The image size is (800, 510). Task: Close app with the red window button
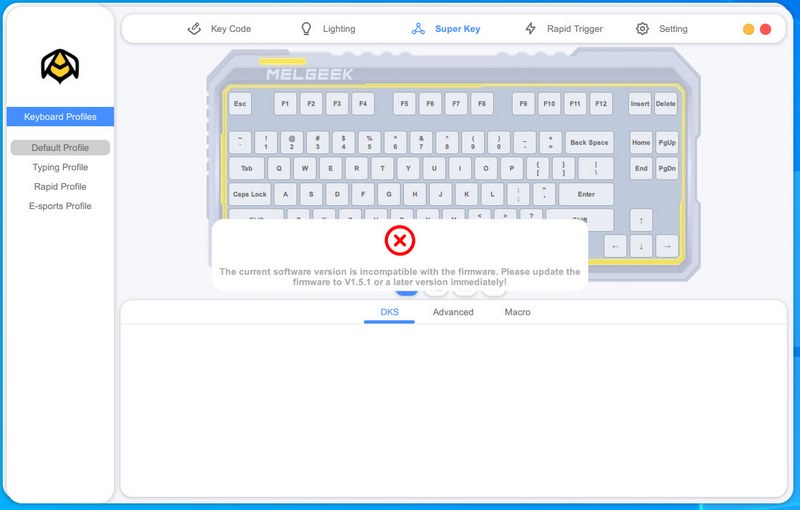click(x=765, y=29)
